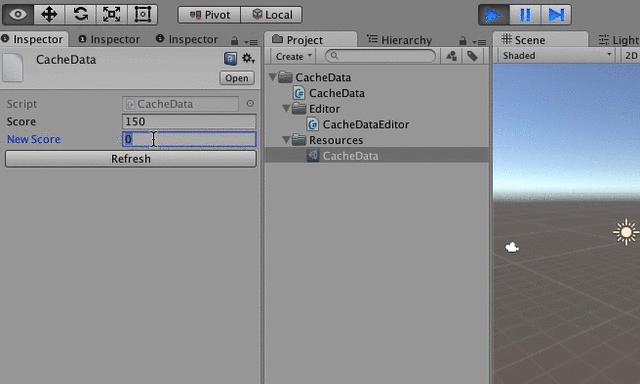Image resolution: width=640 pixels, height=384 pixels.
Task: Toggle the Inspector panel lock
Action: click(x=234, y=41)
